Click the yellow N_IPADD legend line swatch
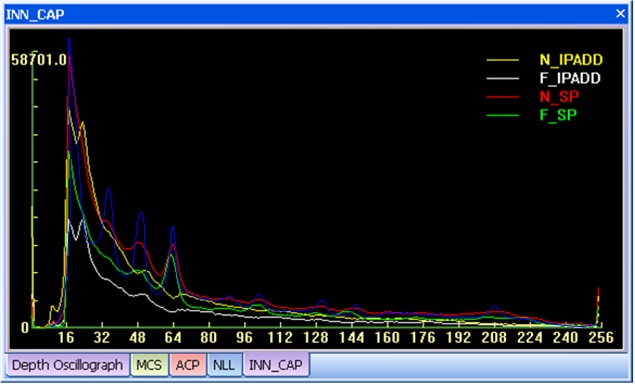The height and width of the screenshot is (384, 635). point(503,60)
